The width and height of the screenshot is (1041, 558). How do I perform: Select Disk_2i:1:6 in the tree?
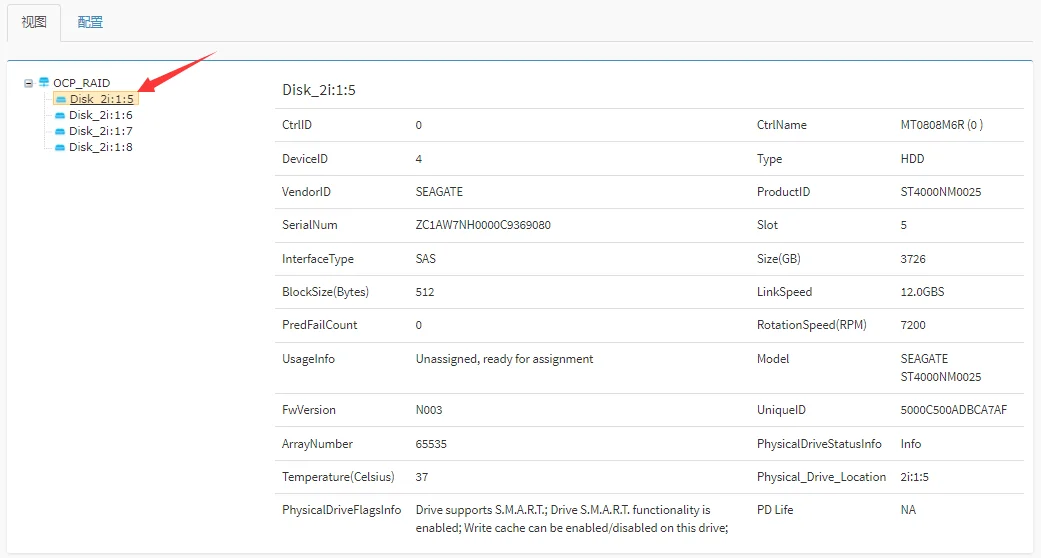pos(101,115)
